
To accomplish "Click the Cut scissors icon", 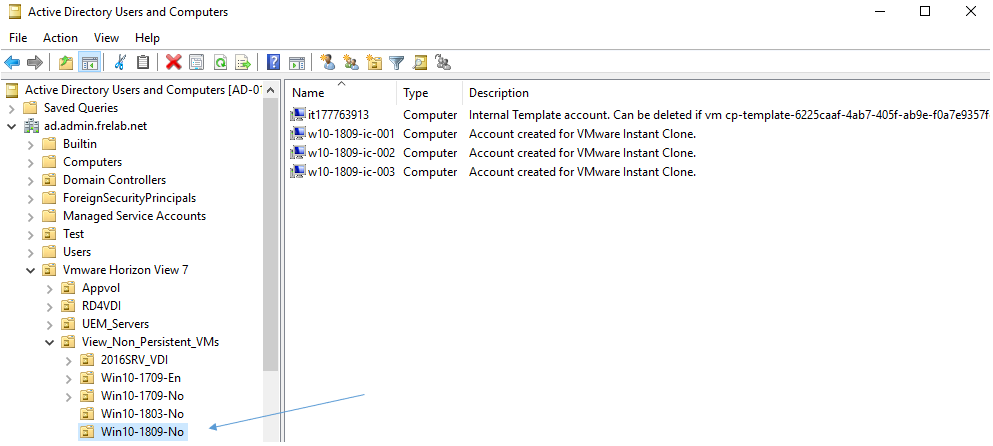I will [120, 62].
